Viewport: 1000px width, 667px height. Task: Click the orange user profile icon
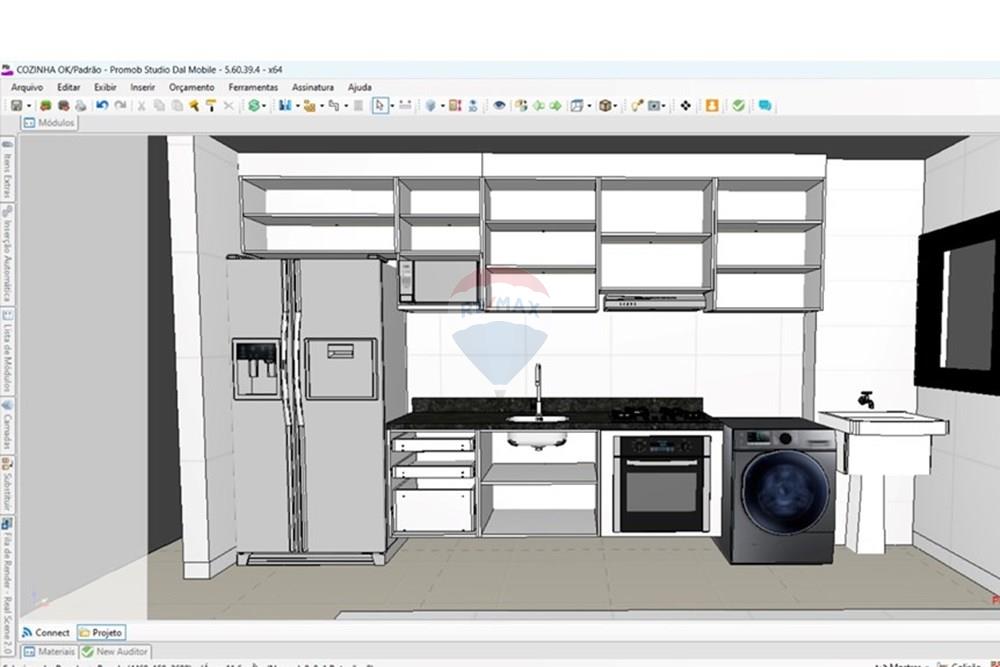(712, 105)
